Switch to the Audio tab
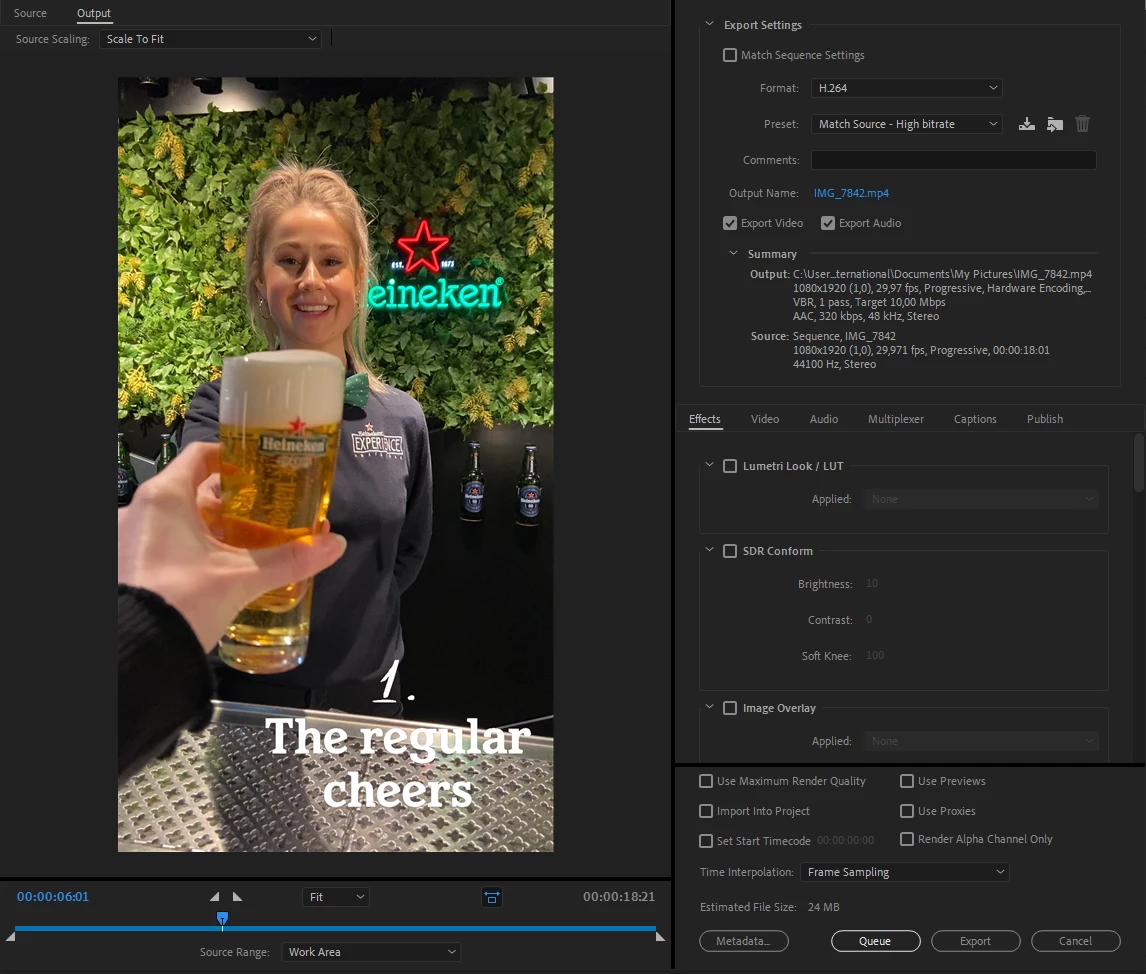Screen dimensions: 1146x974 (824, 419)
